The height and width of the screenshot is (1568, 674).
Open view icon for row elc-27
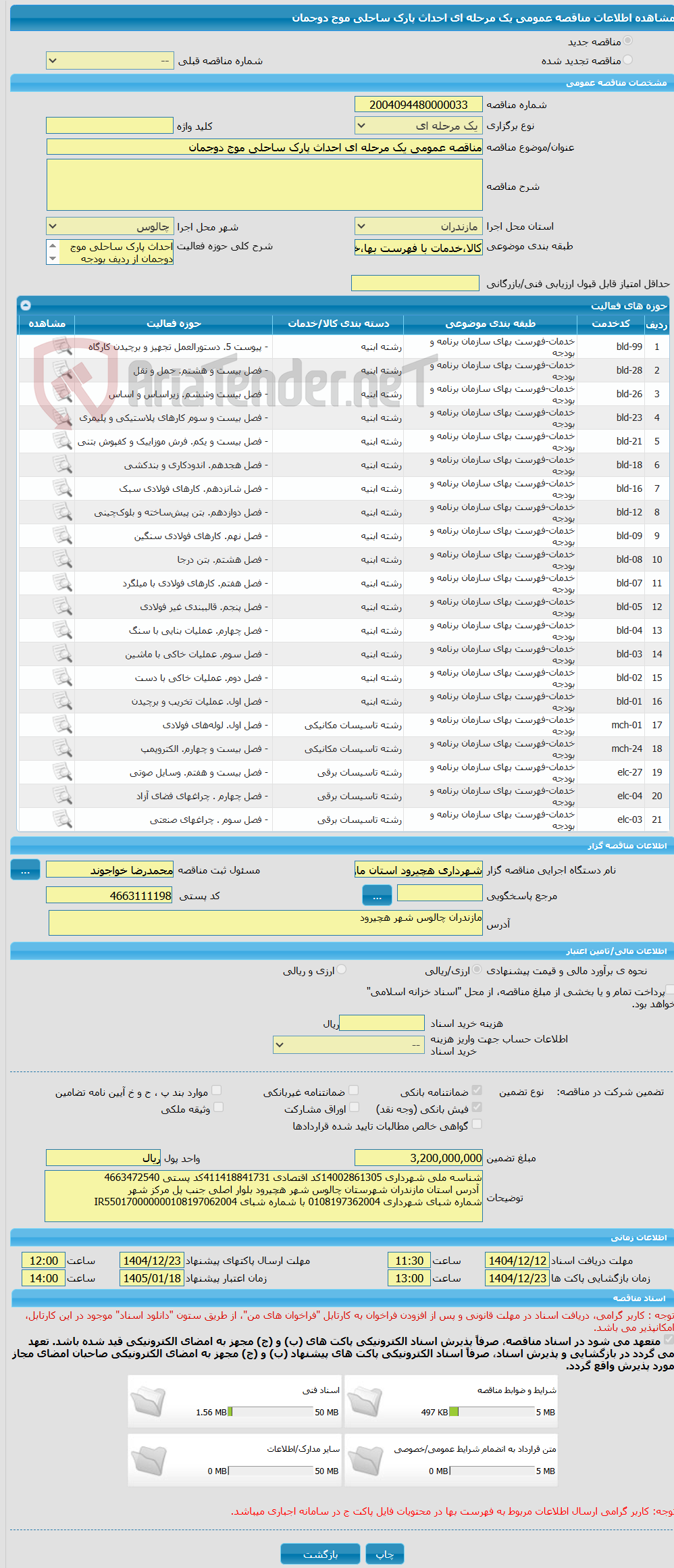(x=62, y=772)
